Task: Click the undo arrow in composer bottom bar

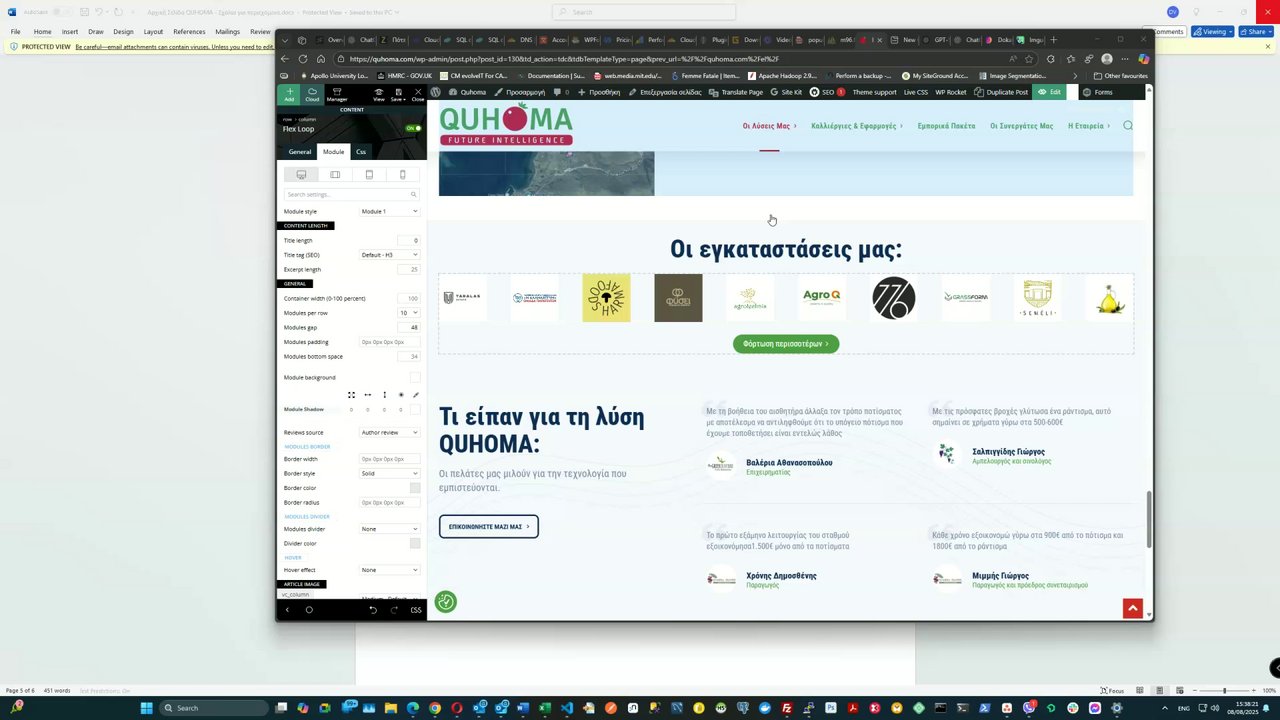Action: pyautogui.click(x=373, y=610)
